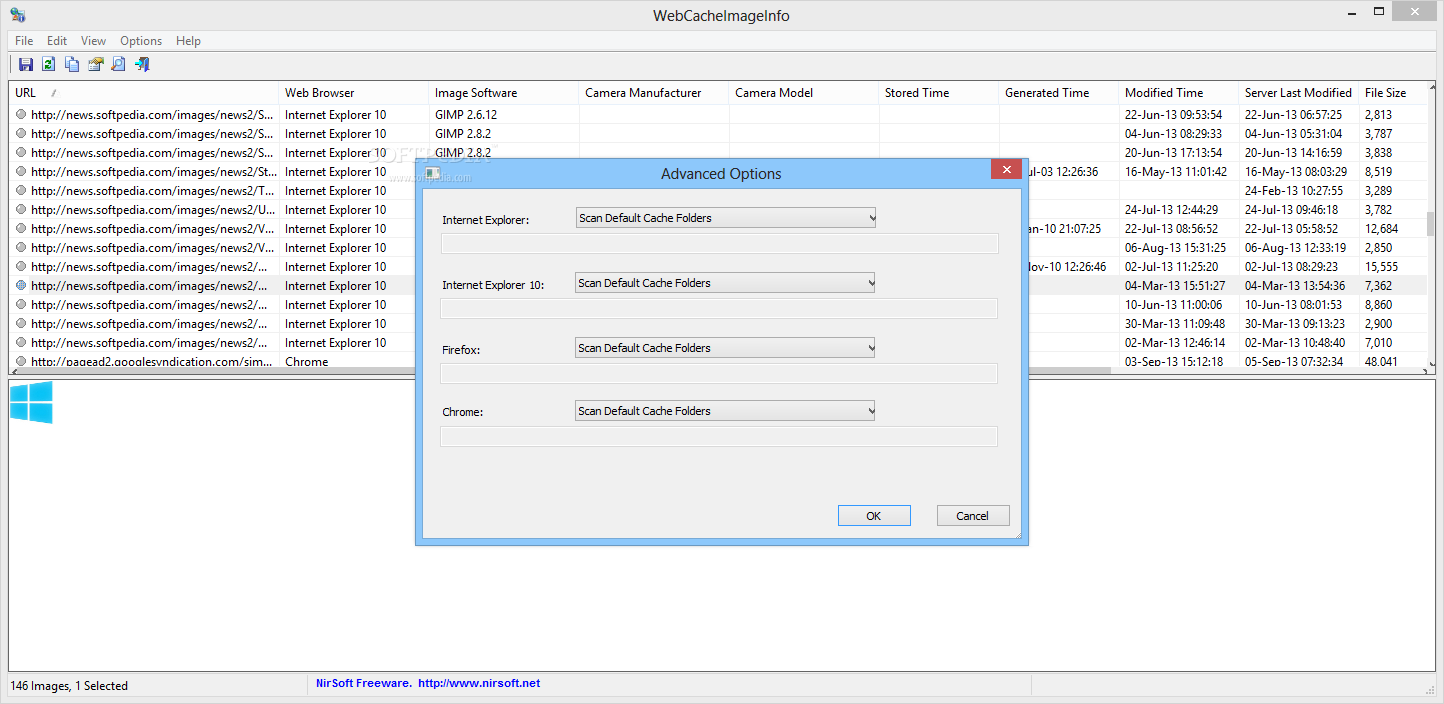The width and height of the screenshot is (1444, 704).
Task: Click the 'Internet Explorer 10:' label in dialog
Action: click(493, 285)
